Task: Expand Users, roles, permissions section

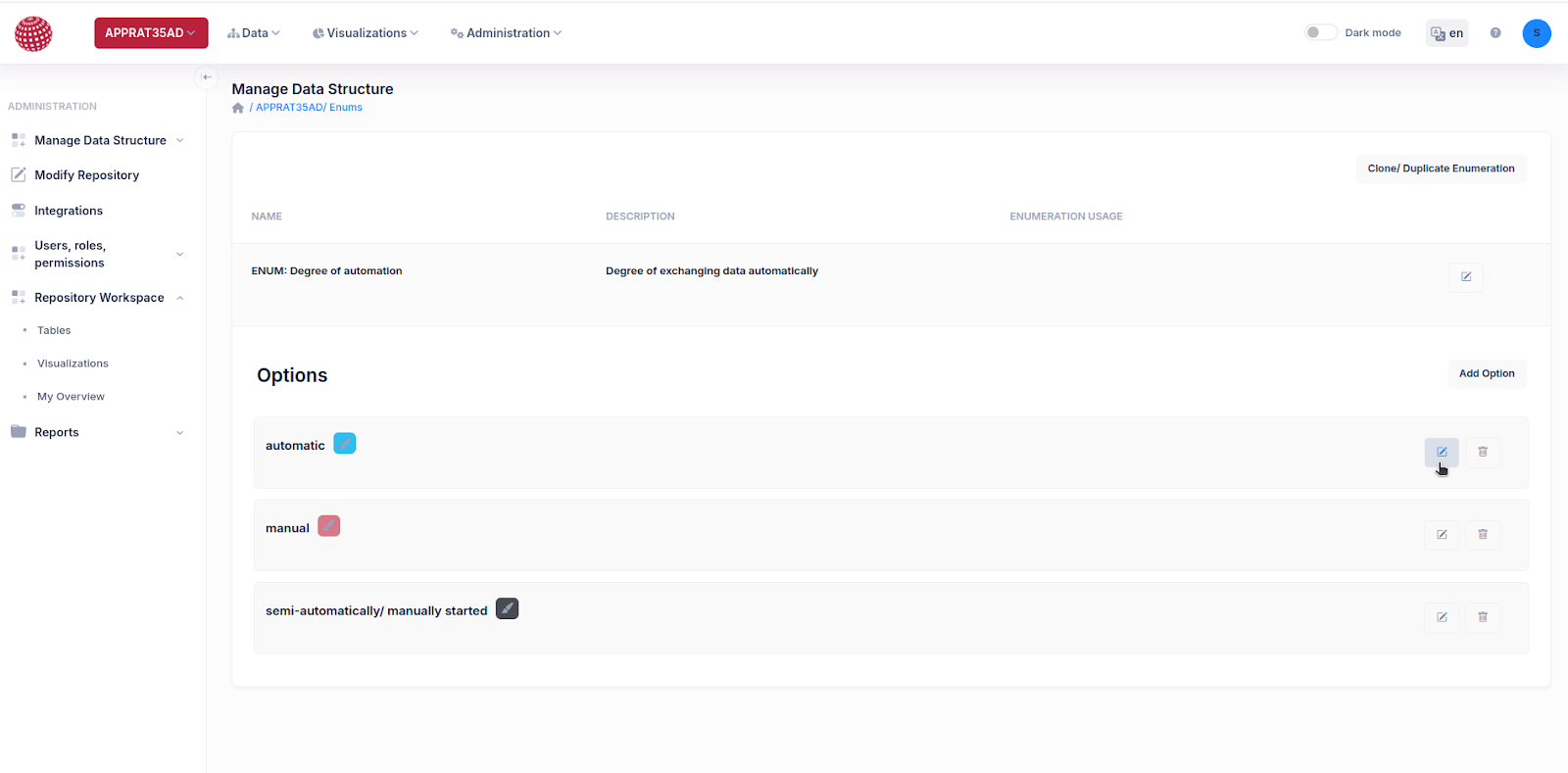Action: (x=97, y=254)
